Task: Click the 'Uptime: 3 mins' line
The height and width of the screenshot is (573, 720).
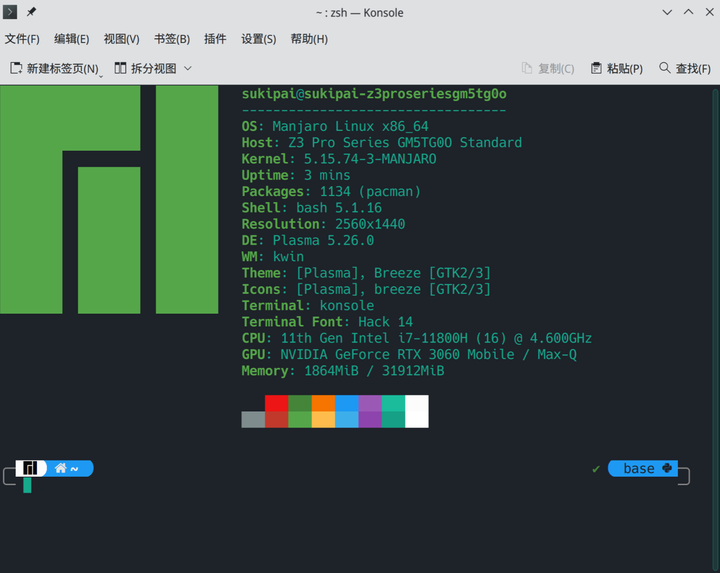Action: (296, 175)
